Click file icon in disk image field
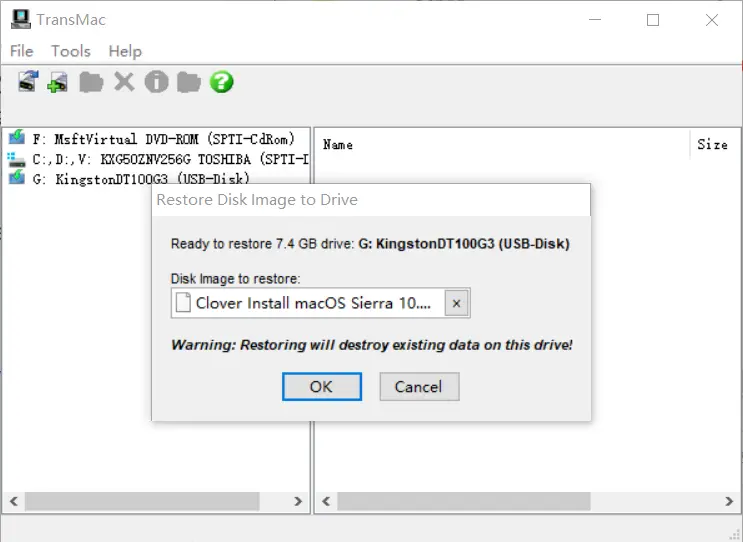 click(x=183, y=303)
